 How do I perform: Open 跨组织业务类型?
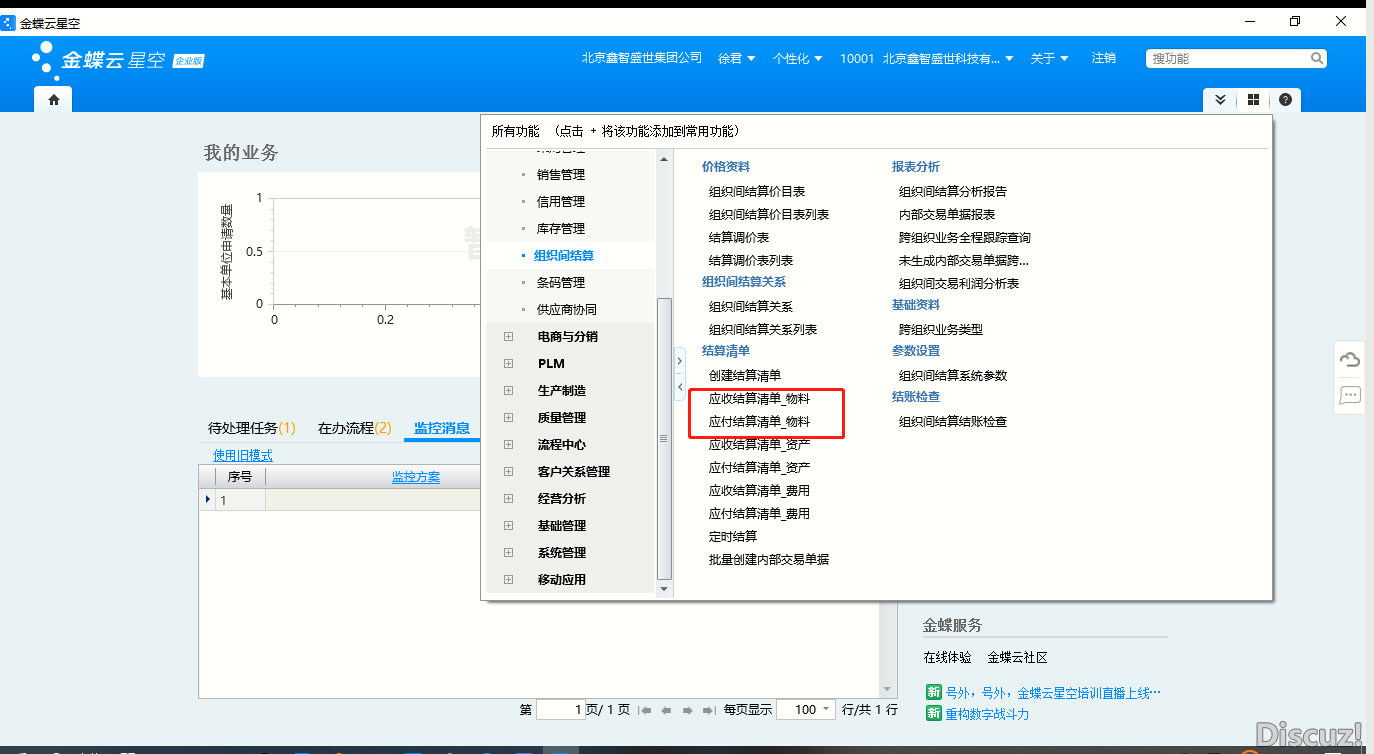coord(941,330)
